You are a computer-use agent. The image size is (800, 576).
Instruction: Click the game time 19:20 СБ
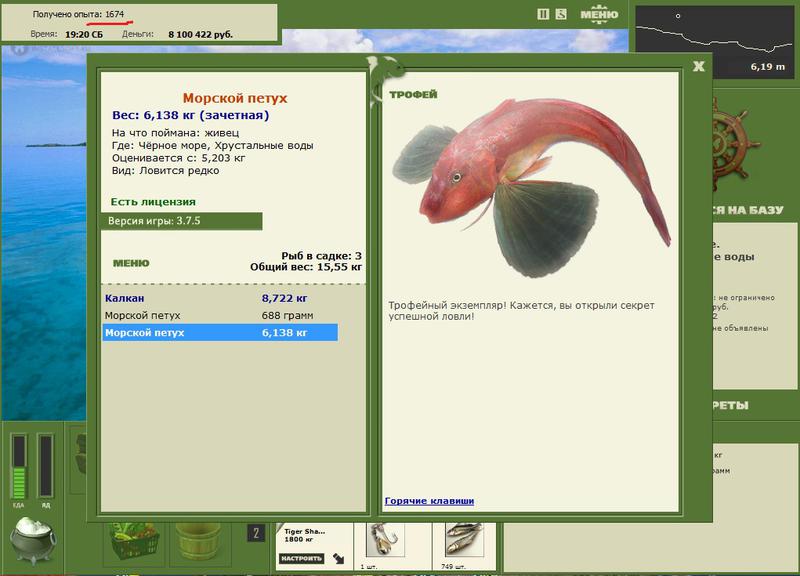pos(84,35)
